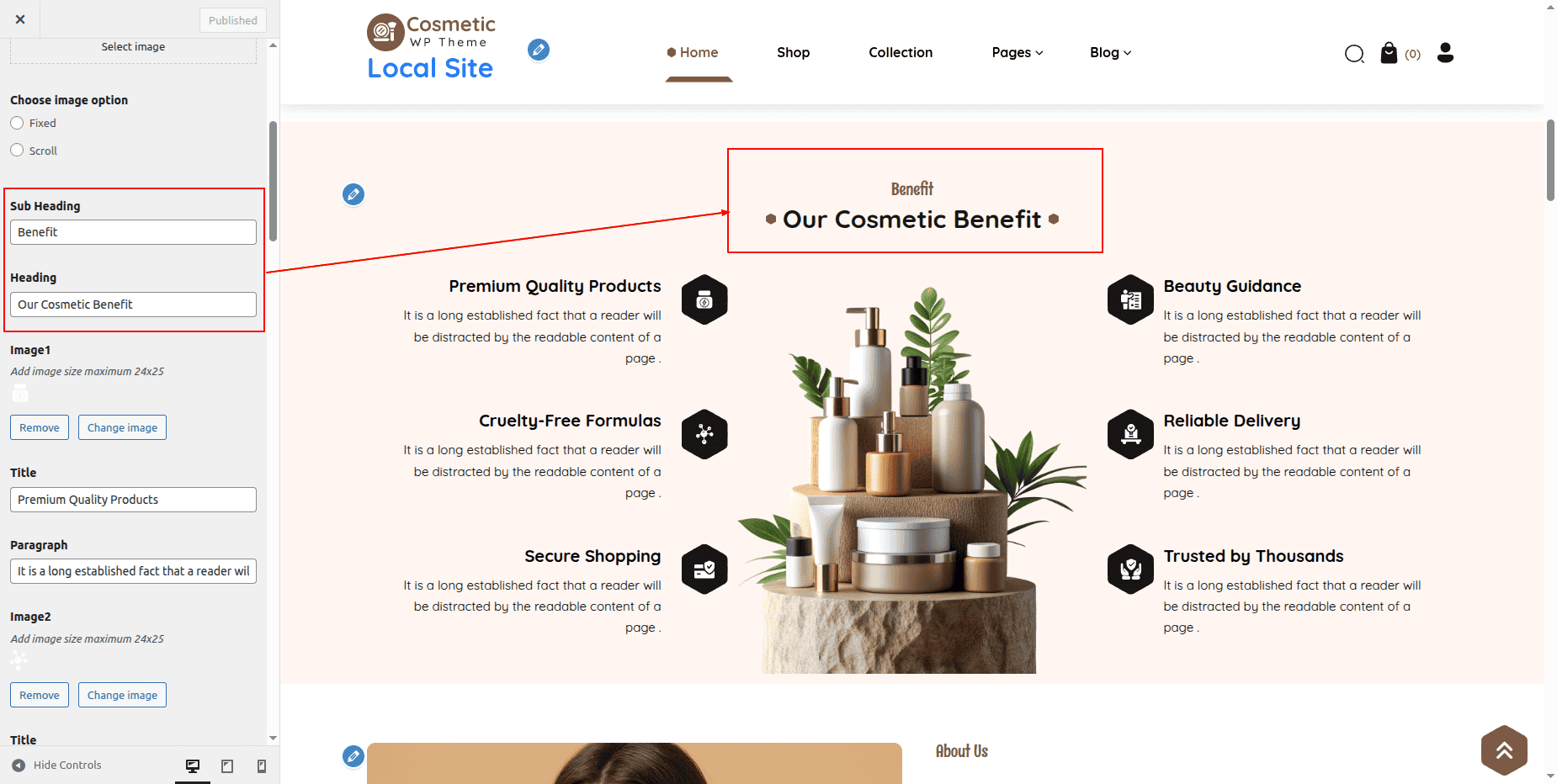Screen dimensions: 1557x784
Task: Hide Controls in customizer footer
Action: point(56,765)
